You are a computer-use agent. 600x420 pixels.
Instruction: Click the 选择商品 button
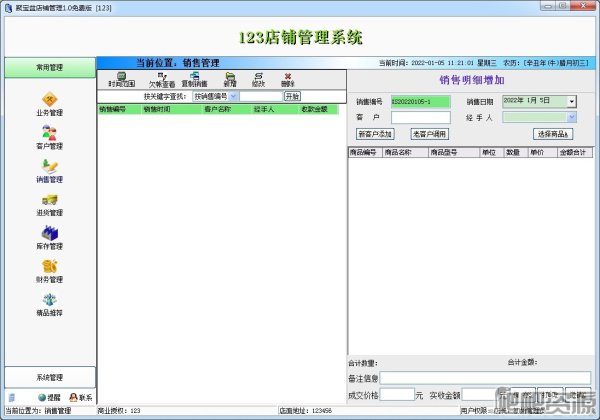pos(553,133)
